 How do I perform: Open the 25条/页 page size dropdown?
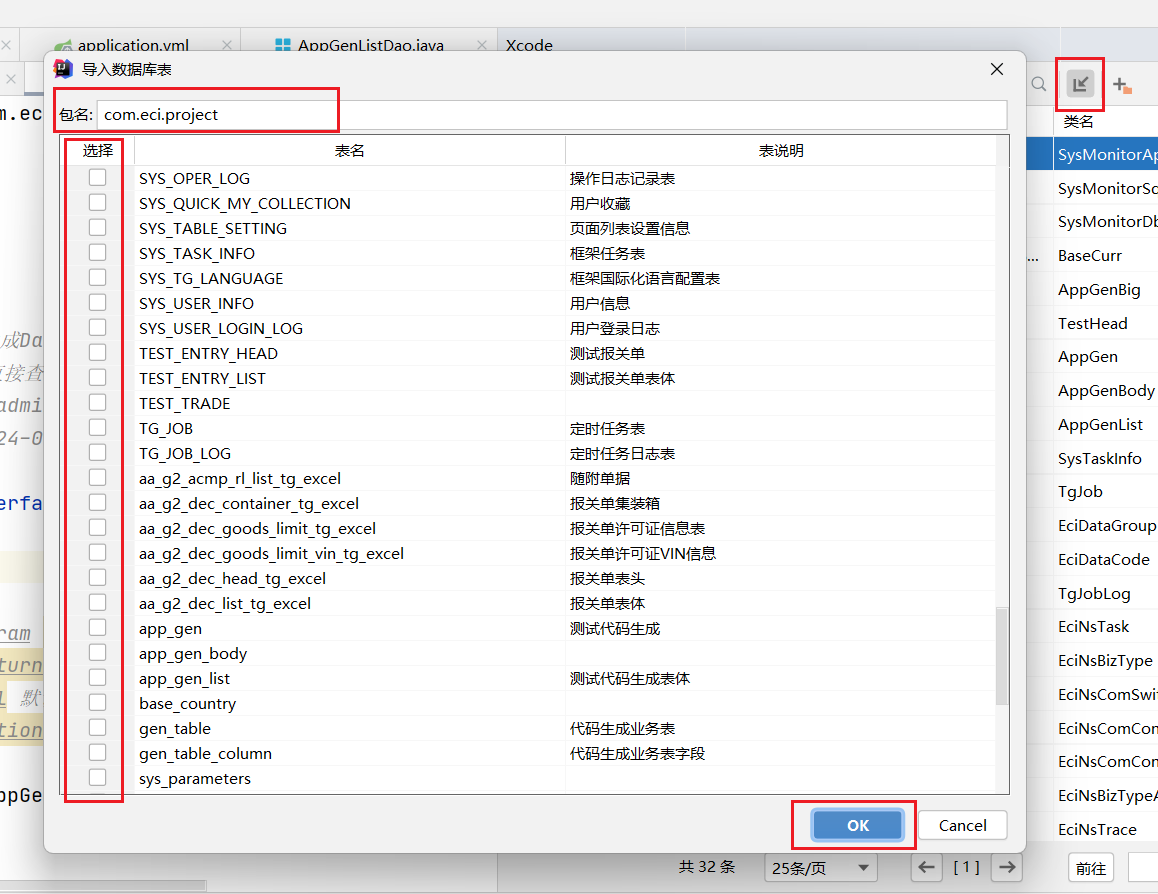821,868
